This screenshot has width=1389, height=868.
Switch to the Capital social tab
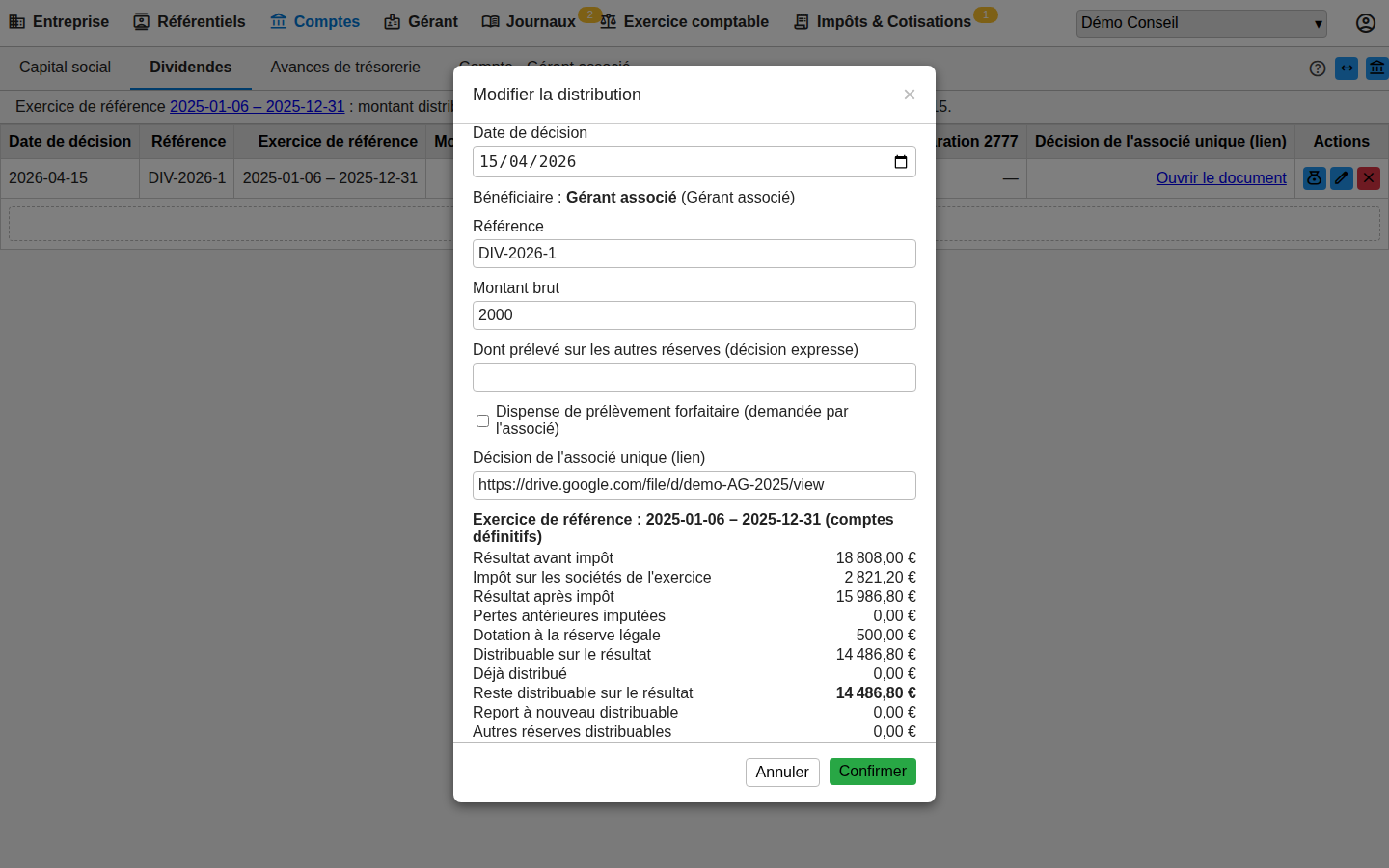coord(65,68)
